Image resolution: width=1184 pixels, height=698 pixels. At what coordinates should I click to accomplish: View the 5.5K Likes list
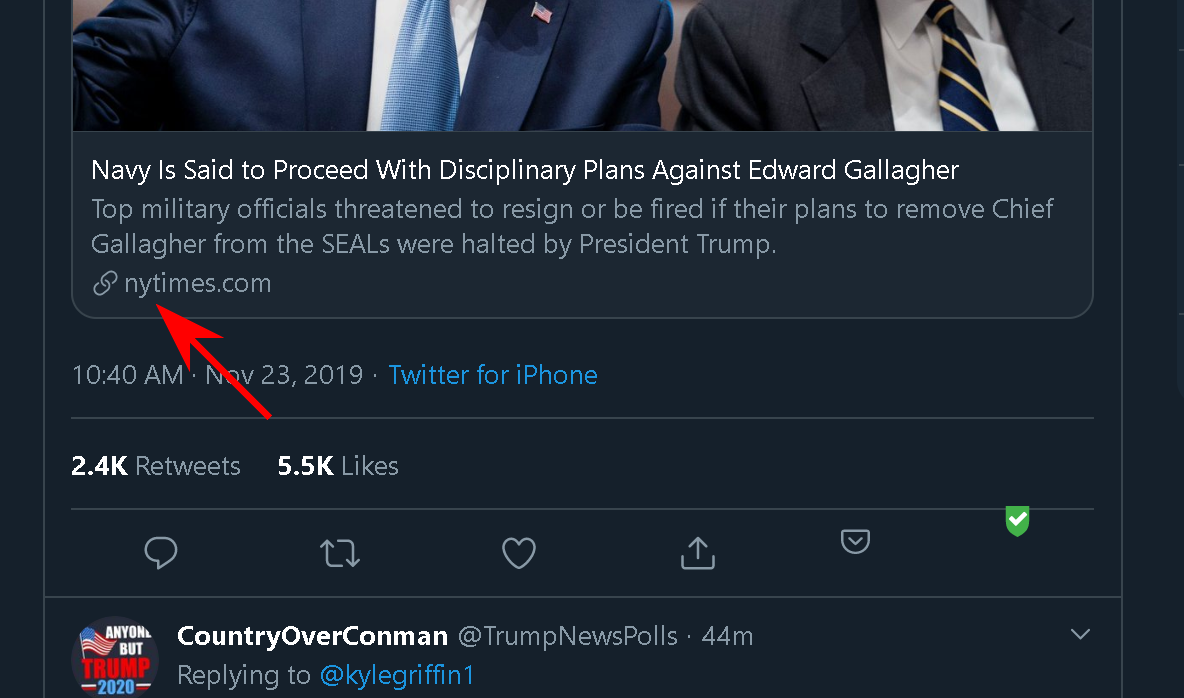point(338,466)
